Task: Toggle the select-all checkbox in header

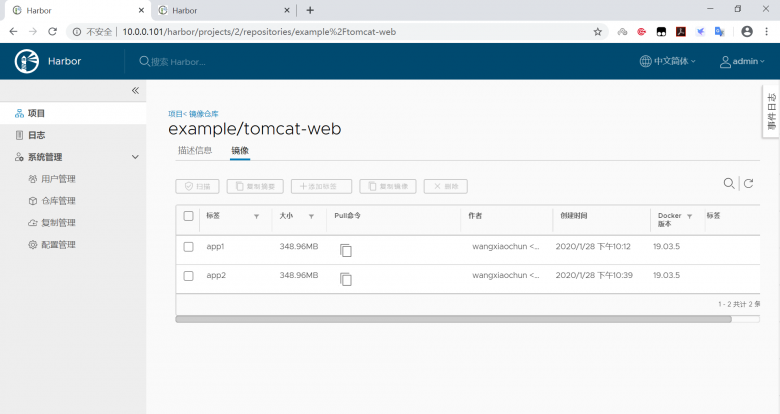Action: point(189,216)
